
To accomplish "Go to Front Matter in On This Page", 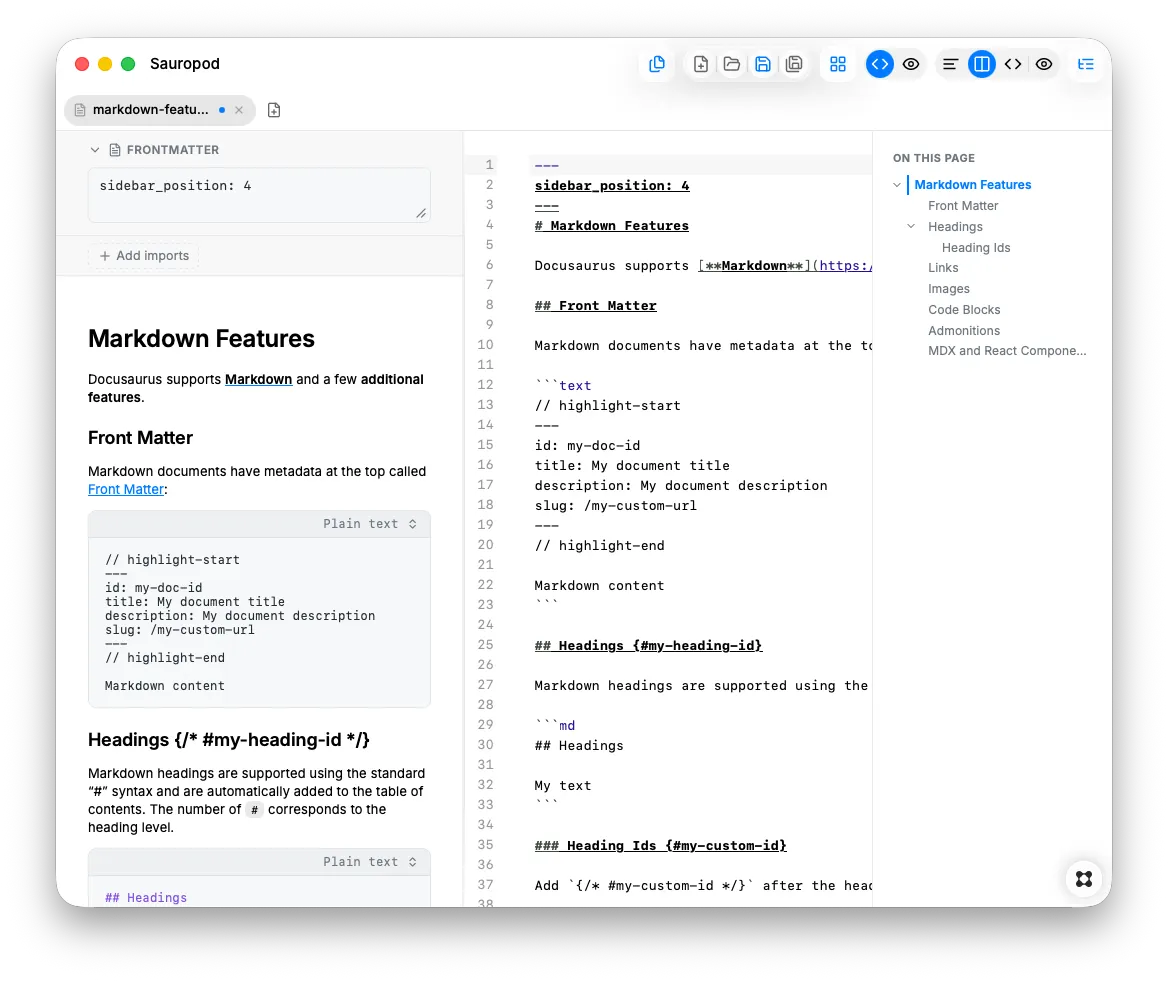I will [963, 206].
